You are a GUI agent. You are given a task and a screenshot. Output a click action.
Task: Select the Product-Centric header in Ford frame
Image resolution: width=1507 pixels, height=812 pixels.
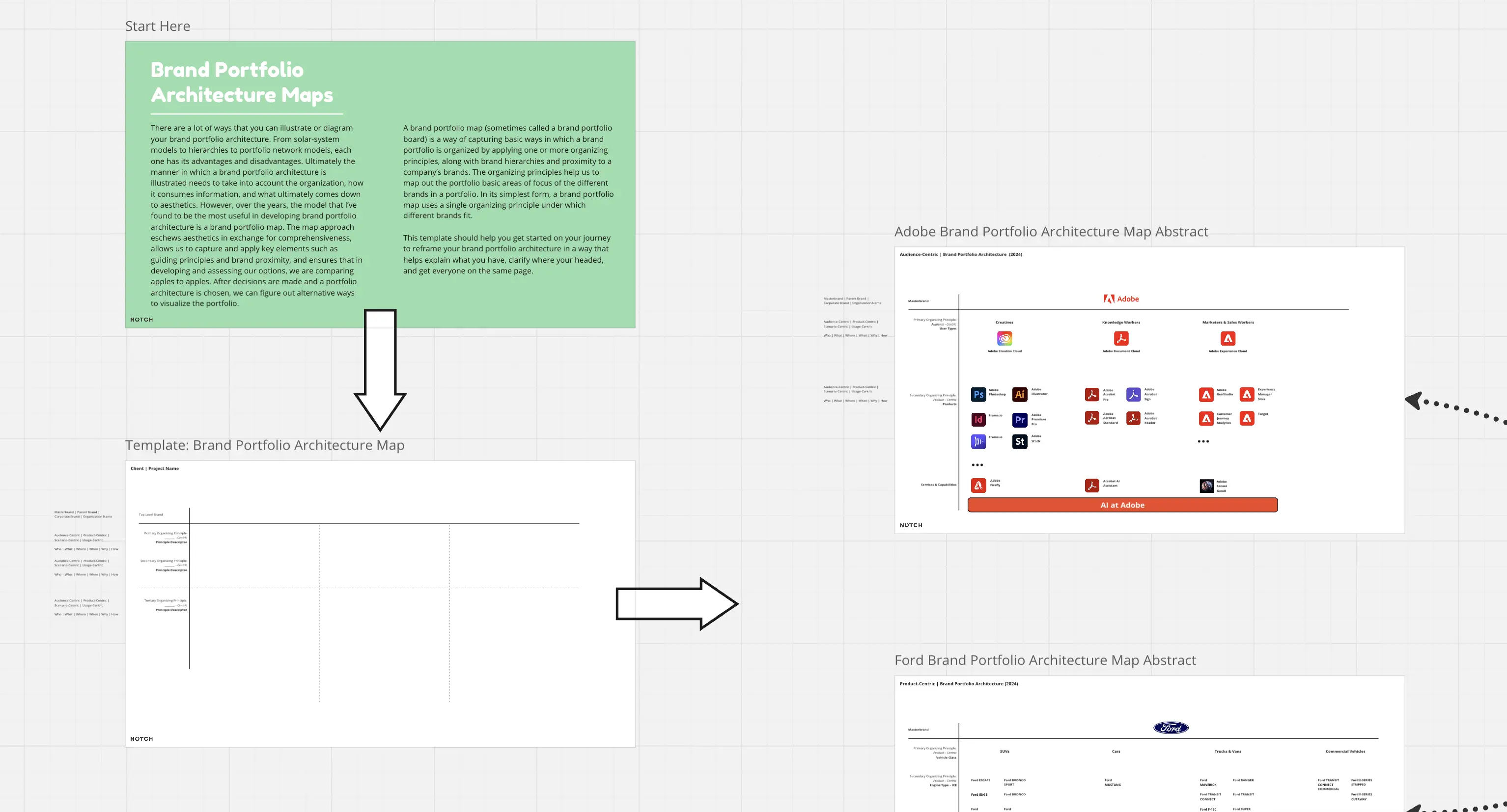coord(958,683)
